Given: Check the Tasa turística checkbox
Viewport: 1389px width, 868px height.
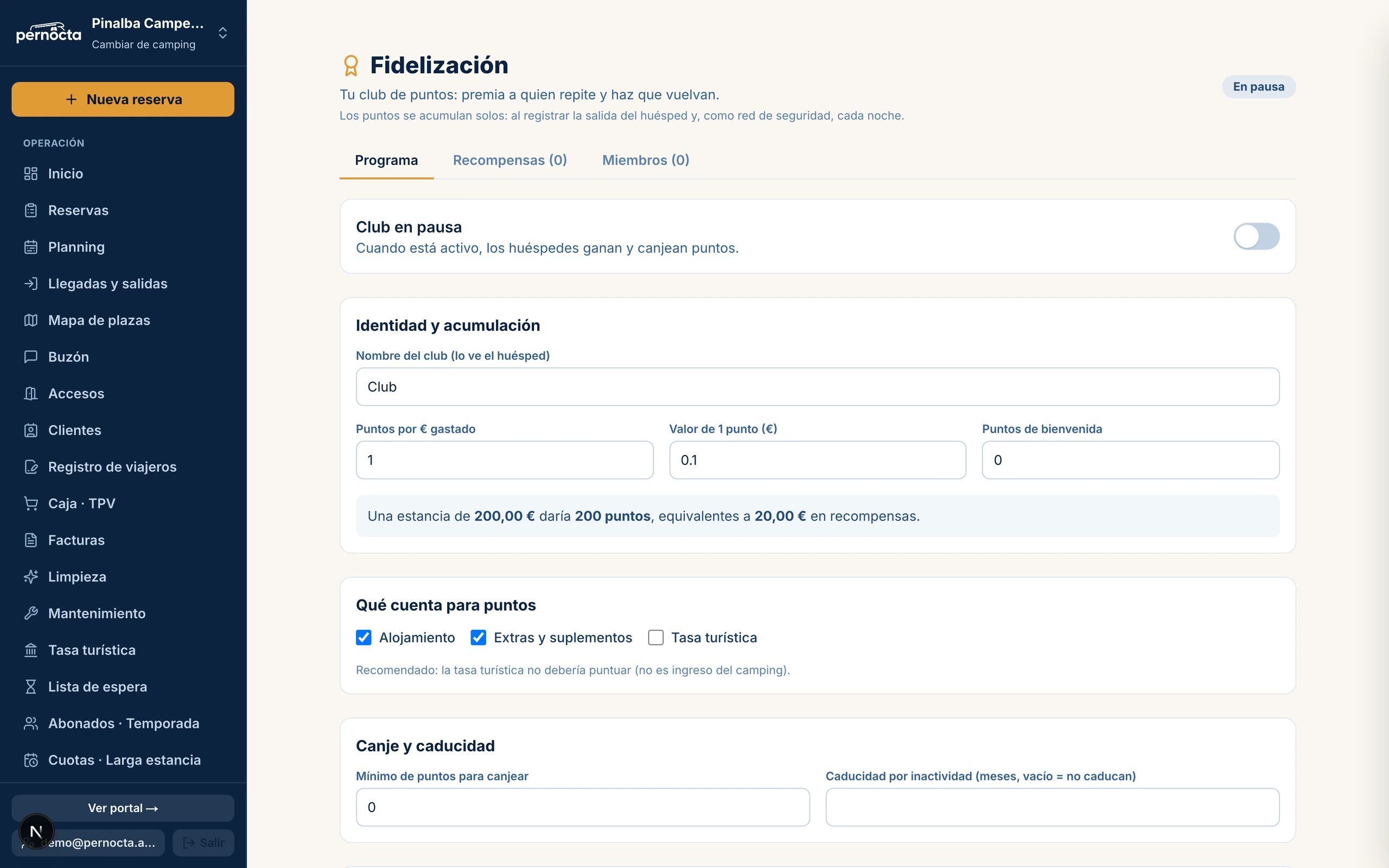Looking at the screenshot, I should pos(656,638).
